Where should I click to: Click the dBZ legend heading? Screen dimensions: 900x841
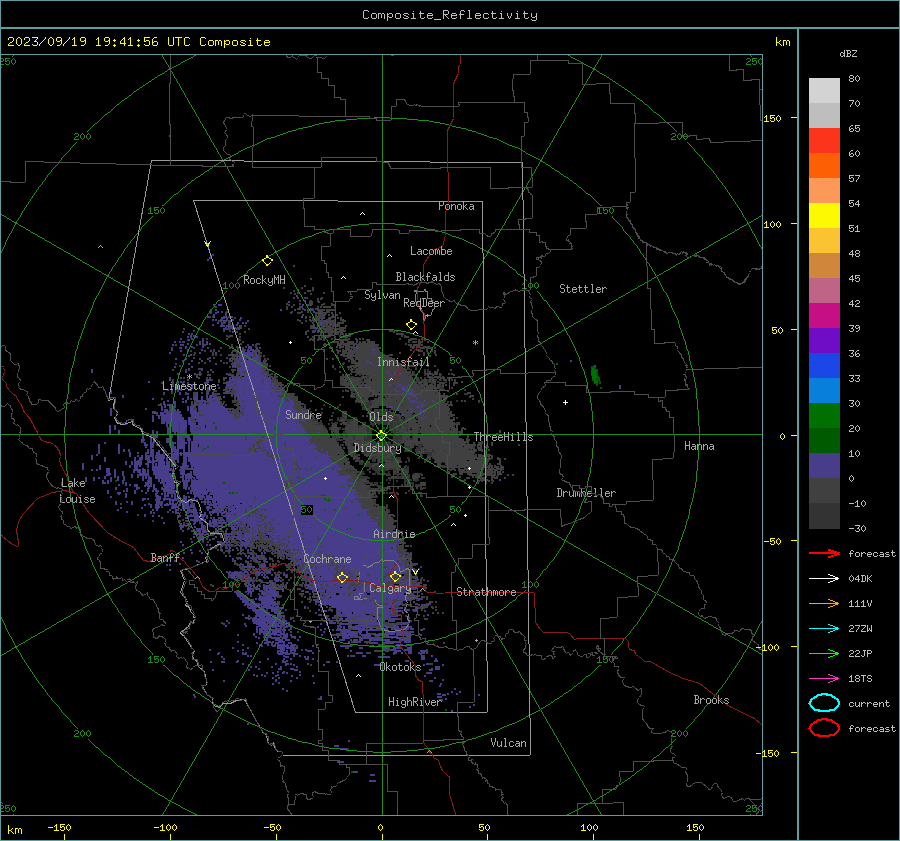[x=848, y=53]
